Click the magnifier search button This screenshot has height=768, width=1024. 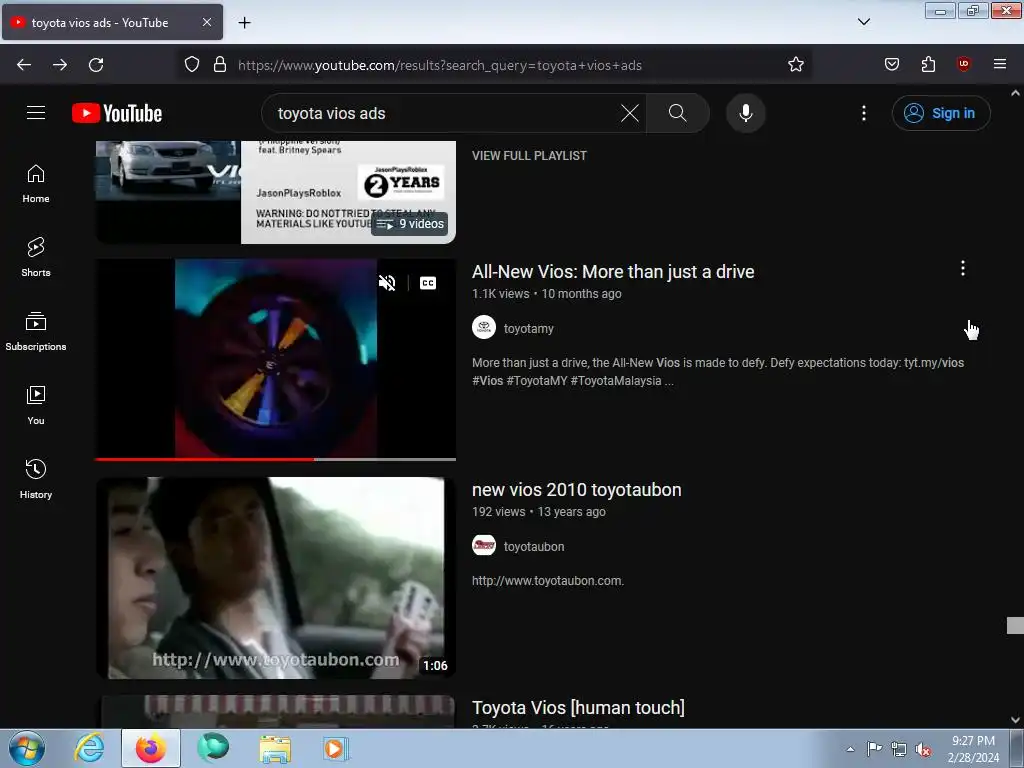tap(678, 113)
